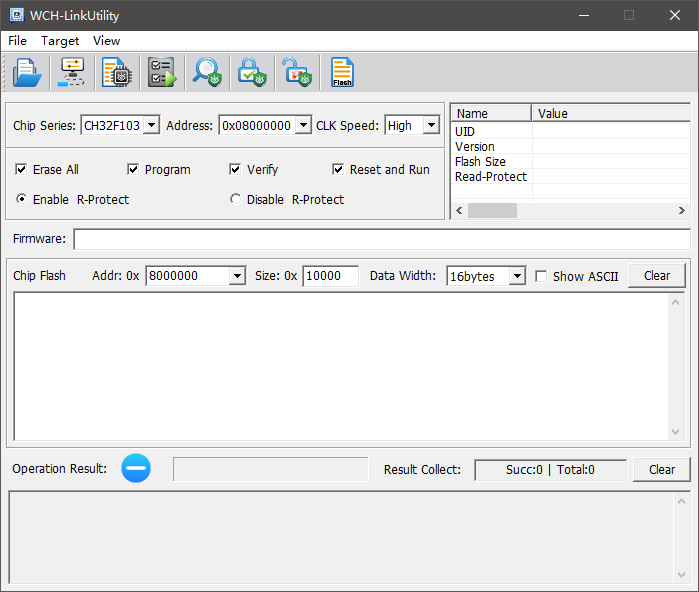The width and height of the screenshot is (699, 592).
Task: Click the locked padlock protect icon
Action: click(x=252, y=72)
